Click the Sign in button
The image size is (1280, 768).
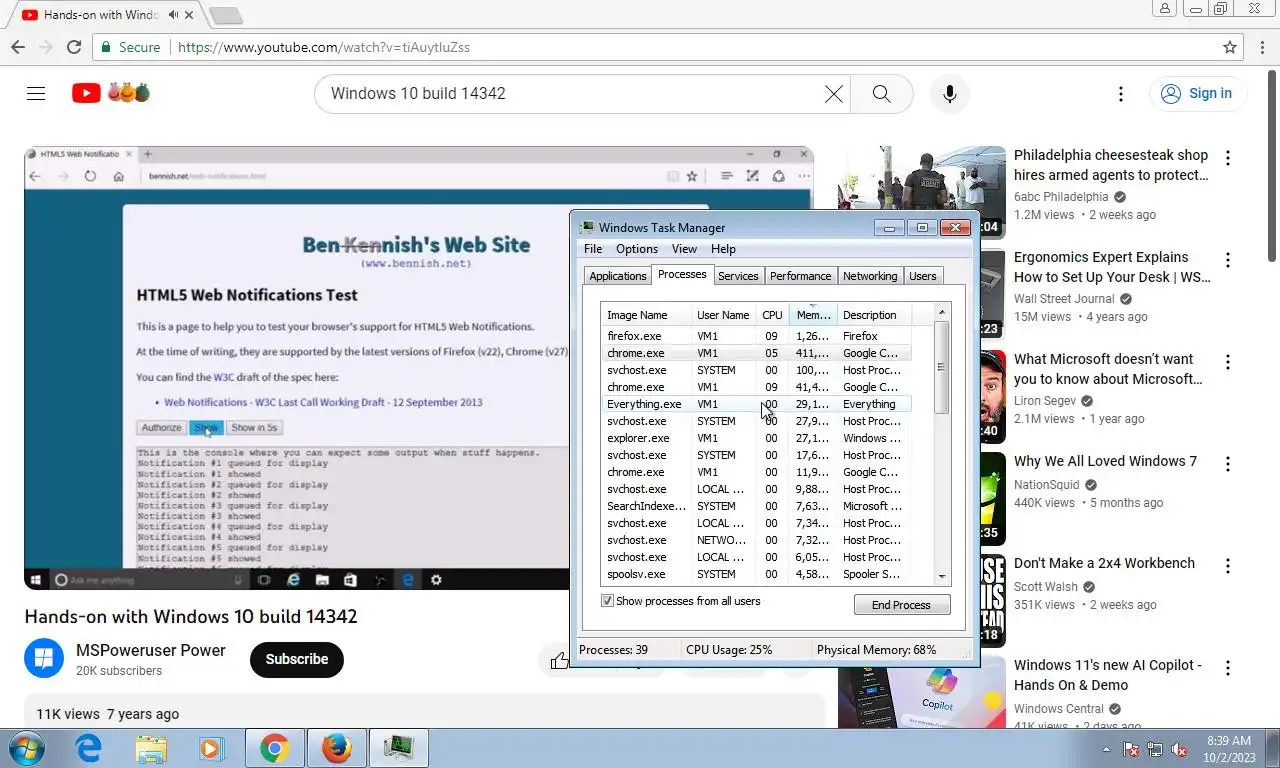point(1197,93)
